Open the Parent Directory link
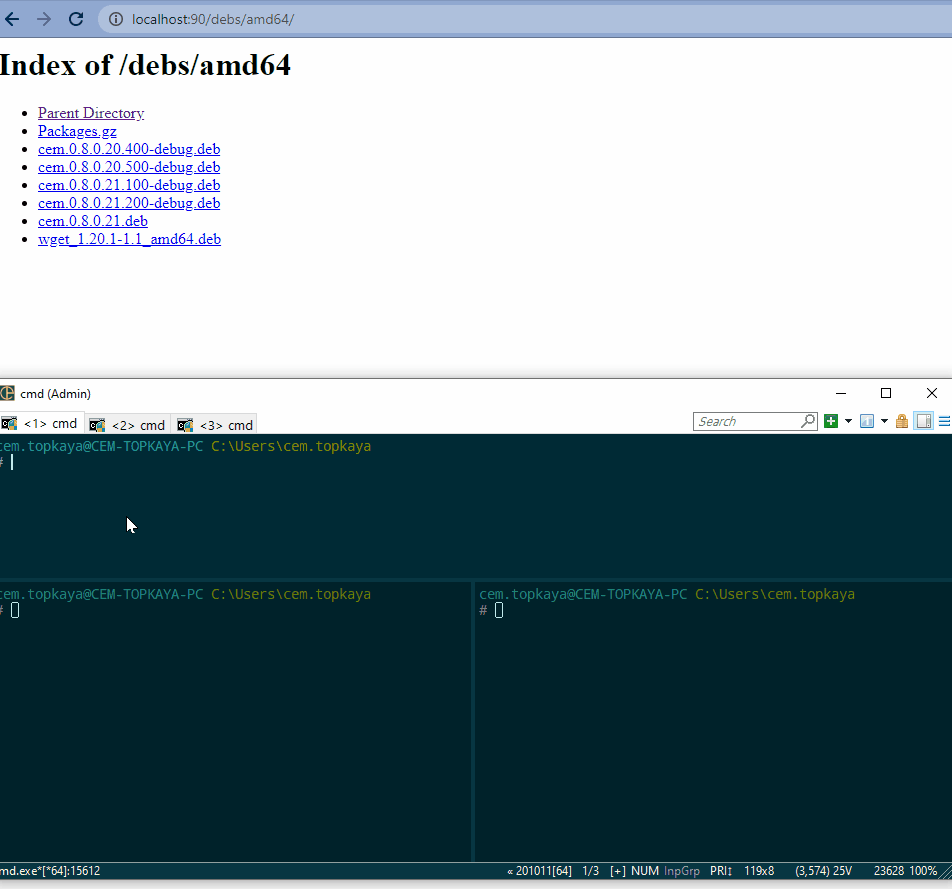Screen dimensions: 952x889 coord(91,113)
